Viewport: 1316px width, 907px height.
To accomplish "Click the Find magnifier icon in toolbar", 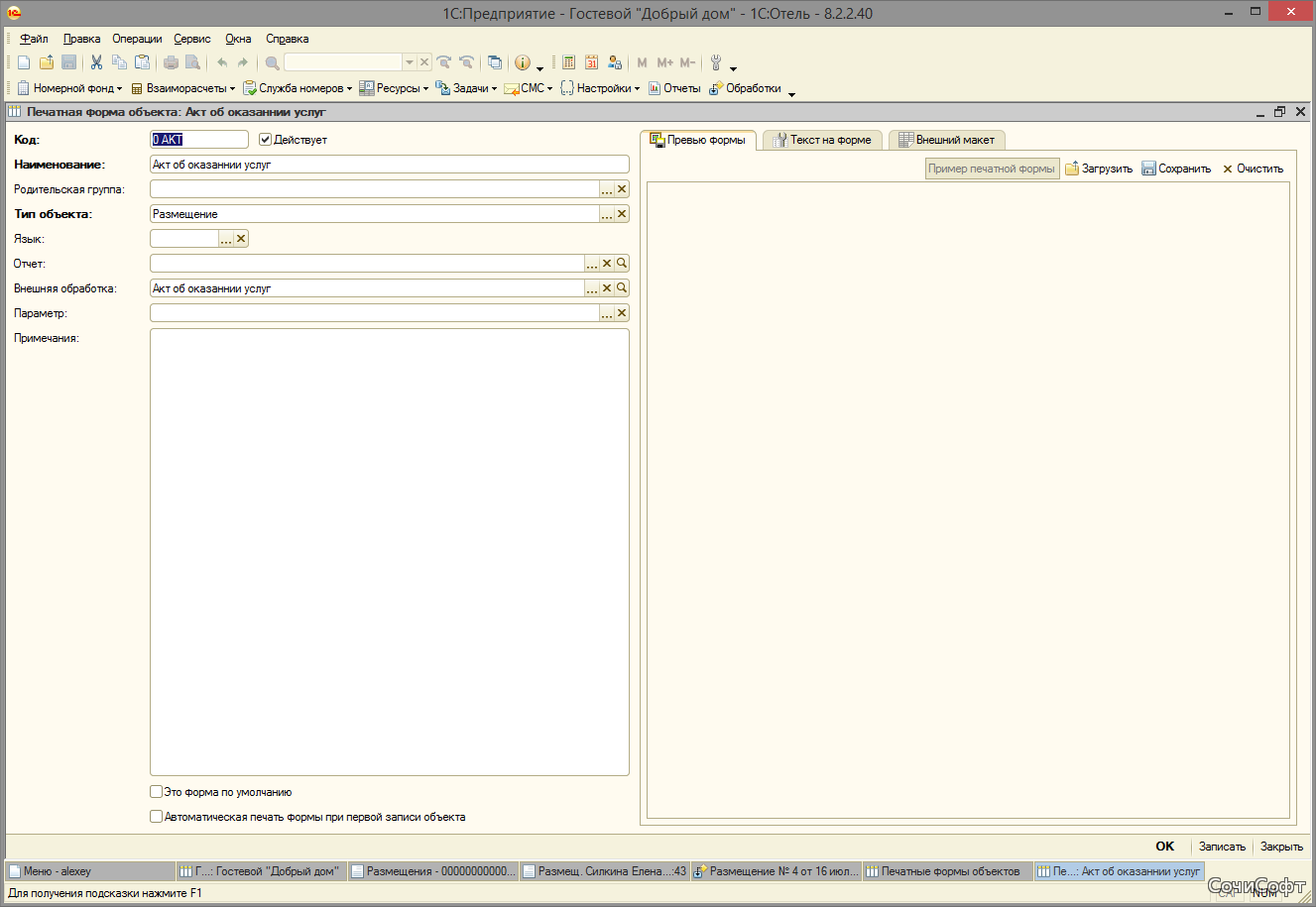I will tap(272, 62).
